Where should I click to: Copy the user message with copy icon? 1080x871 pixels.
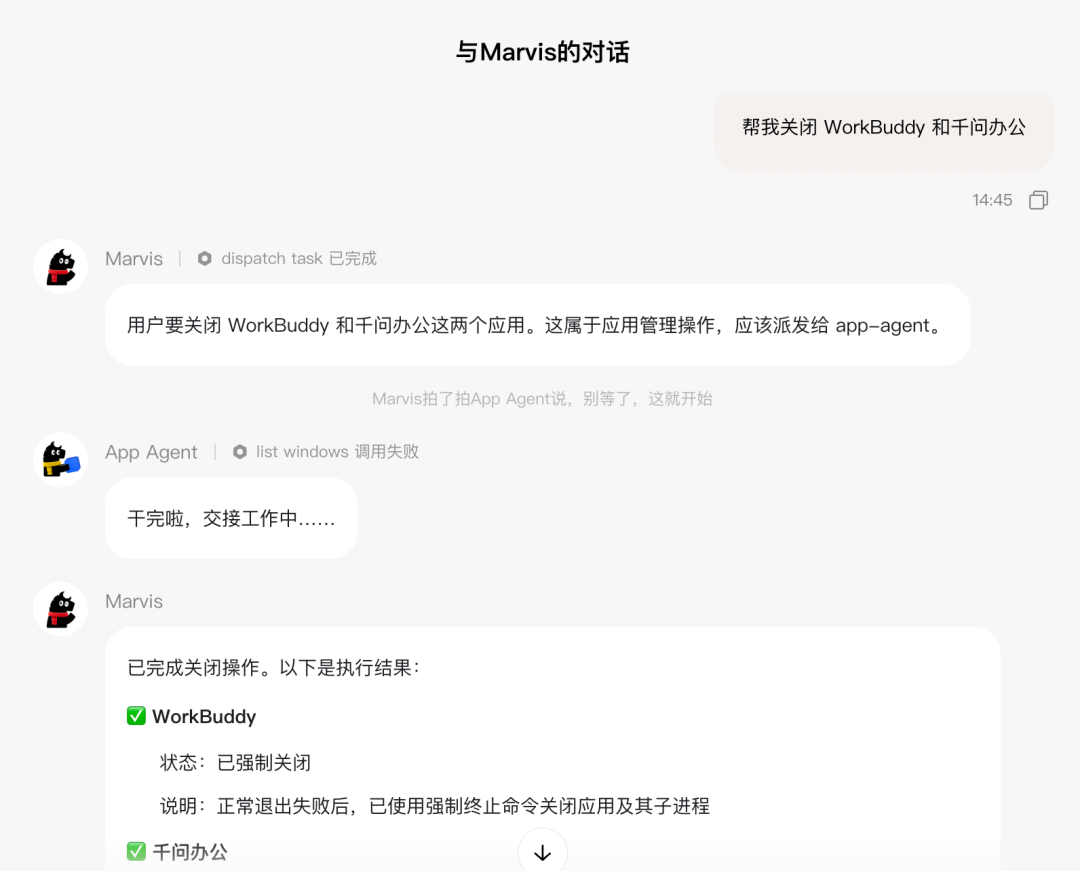click(1039, 200)
